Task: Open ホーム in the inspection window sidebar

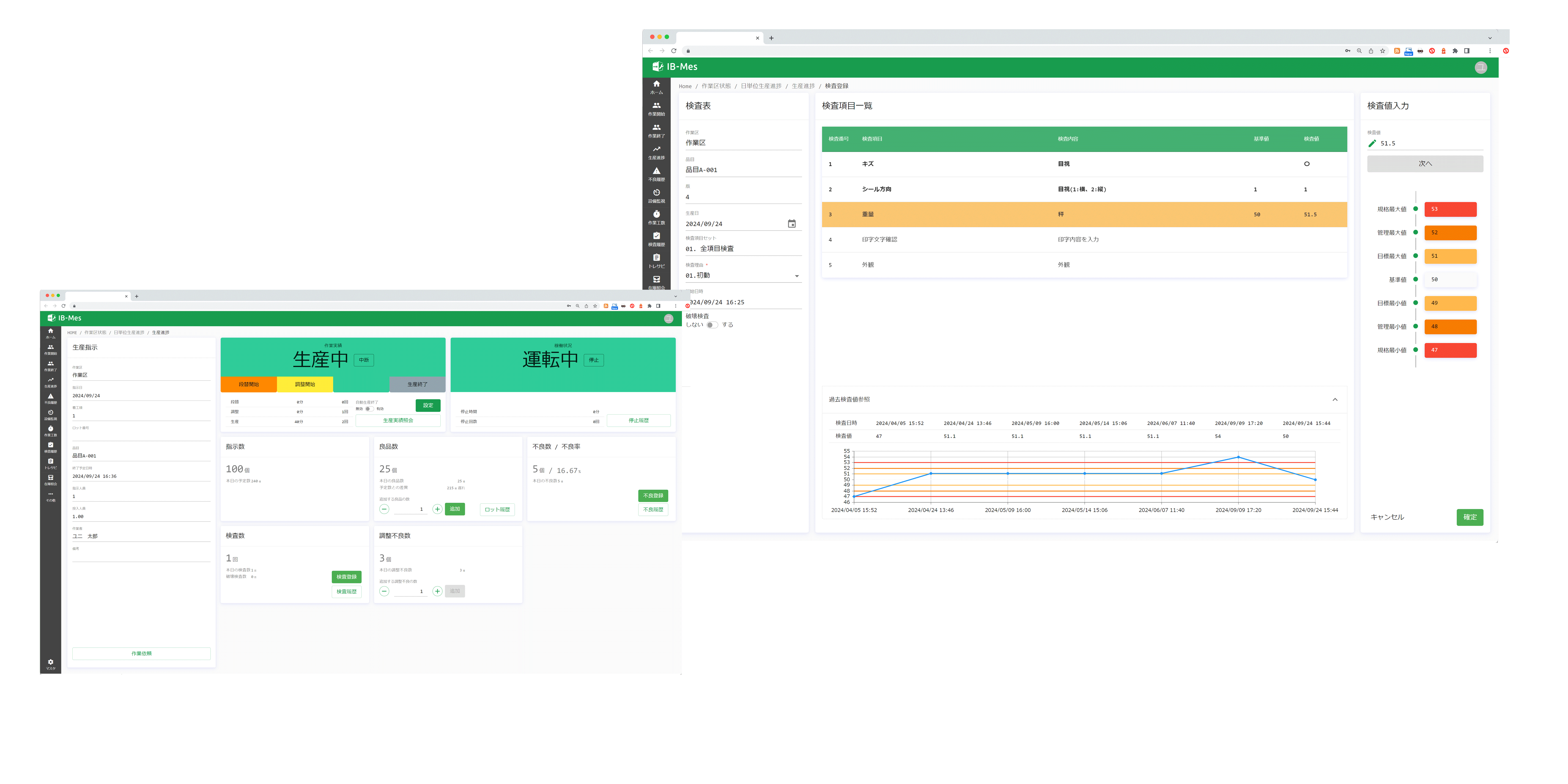Action: pyautogui.click(x=656, y=87)
